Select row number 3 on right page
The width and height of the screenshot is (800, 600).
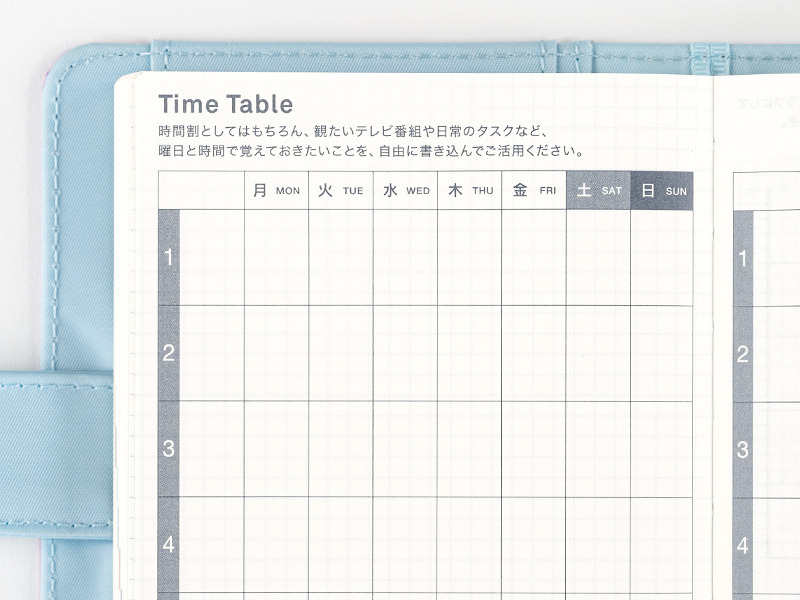tap(743, 450)
